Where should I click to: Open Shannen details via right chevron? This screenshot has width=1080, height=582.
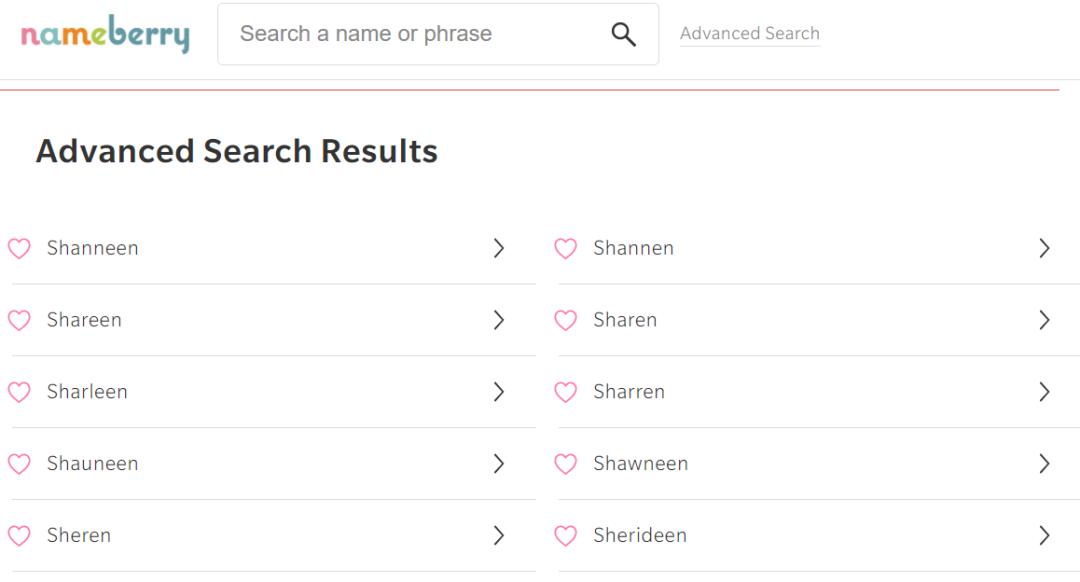[1045, 249]
